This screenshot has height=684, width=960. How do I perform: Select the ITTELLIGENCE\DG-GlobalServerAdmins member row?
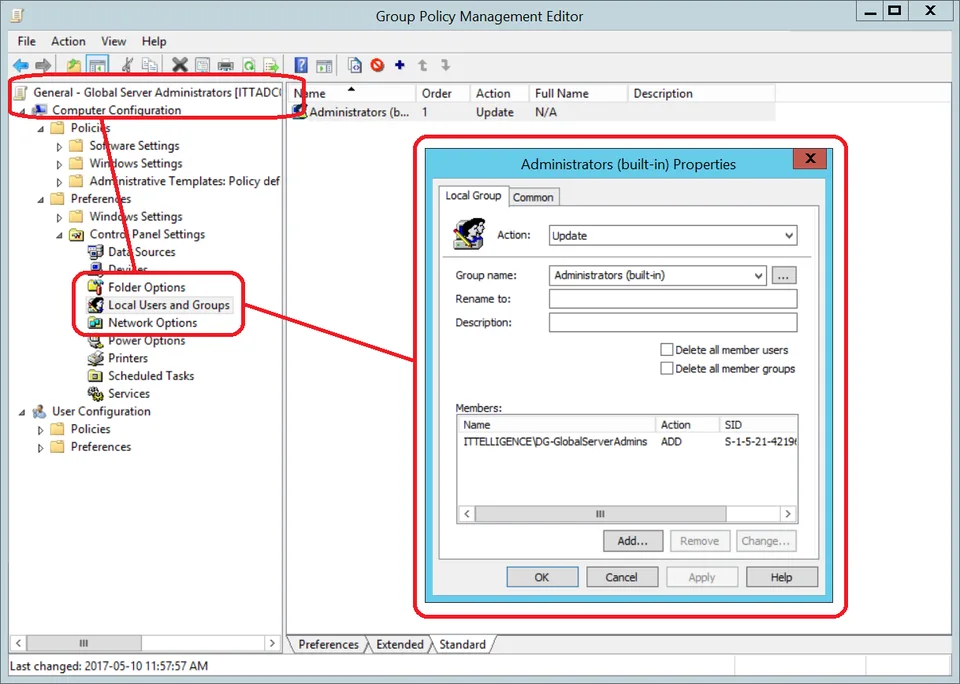tap(627, 442)
